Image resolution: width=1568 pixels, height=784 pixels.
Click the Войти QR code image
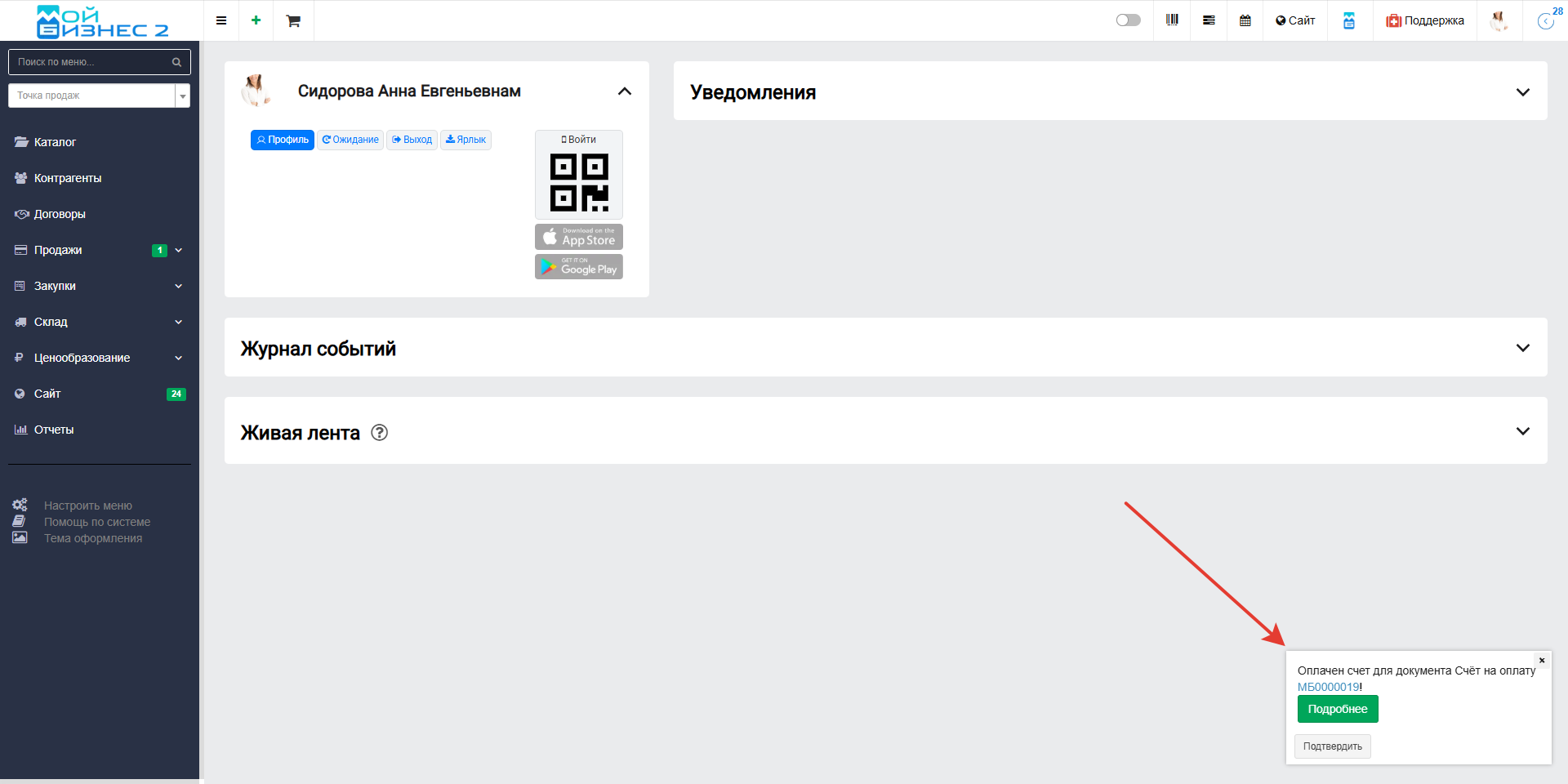[579, 181]
